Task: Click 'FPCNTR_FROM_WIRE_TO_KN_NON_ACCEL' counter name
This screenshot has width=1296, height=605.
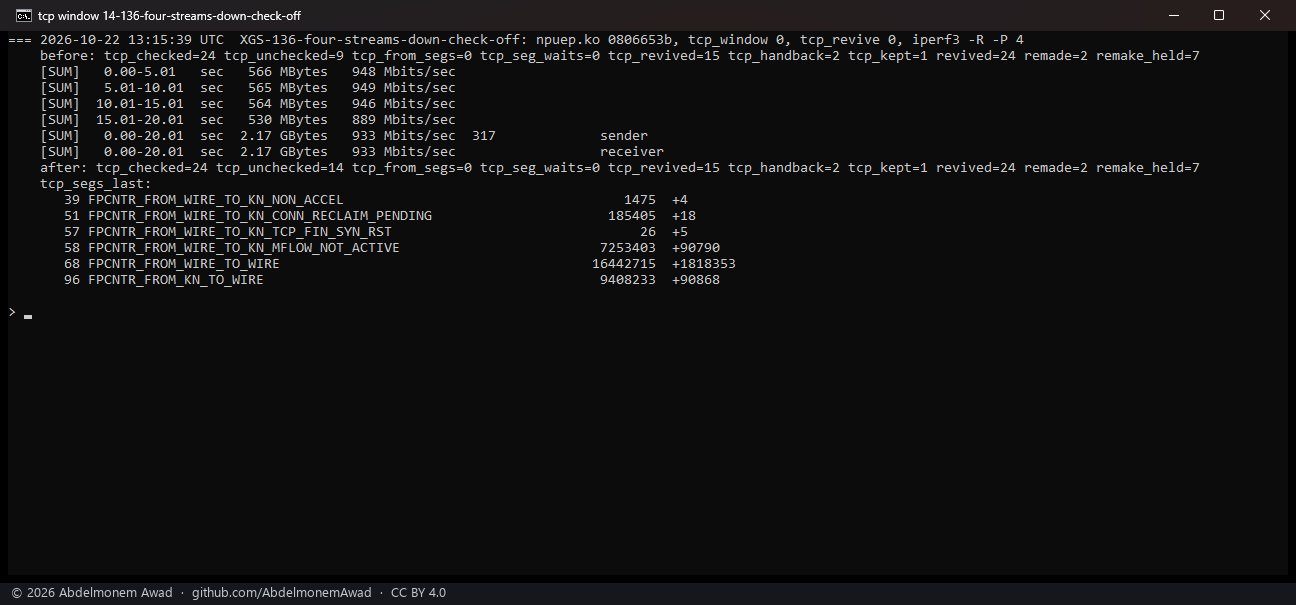Action: [216, 200]
